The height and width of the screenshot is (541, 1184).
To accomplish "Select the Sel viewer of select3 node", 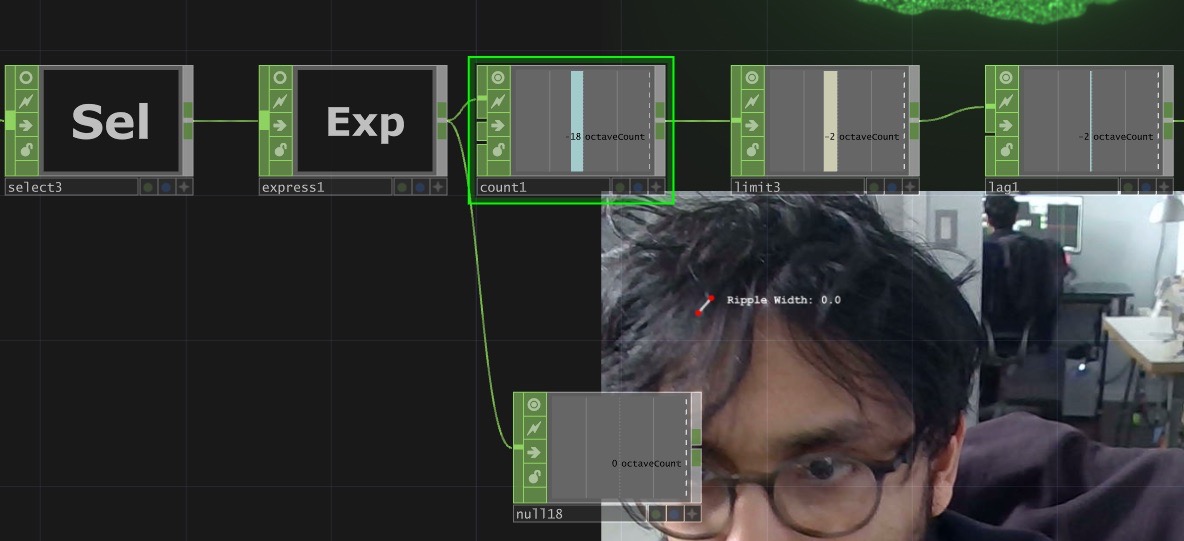I will pos(111,120).
